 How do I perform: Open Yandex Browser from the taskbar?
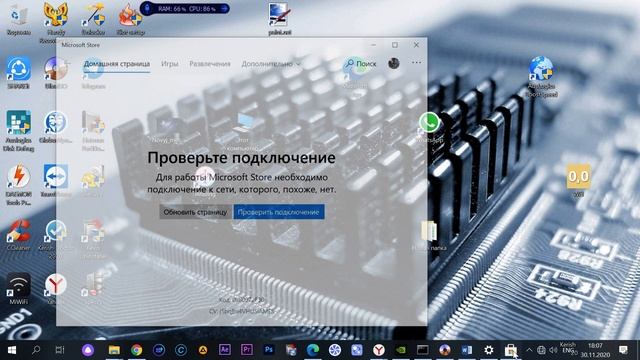point(379,350)
